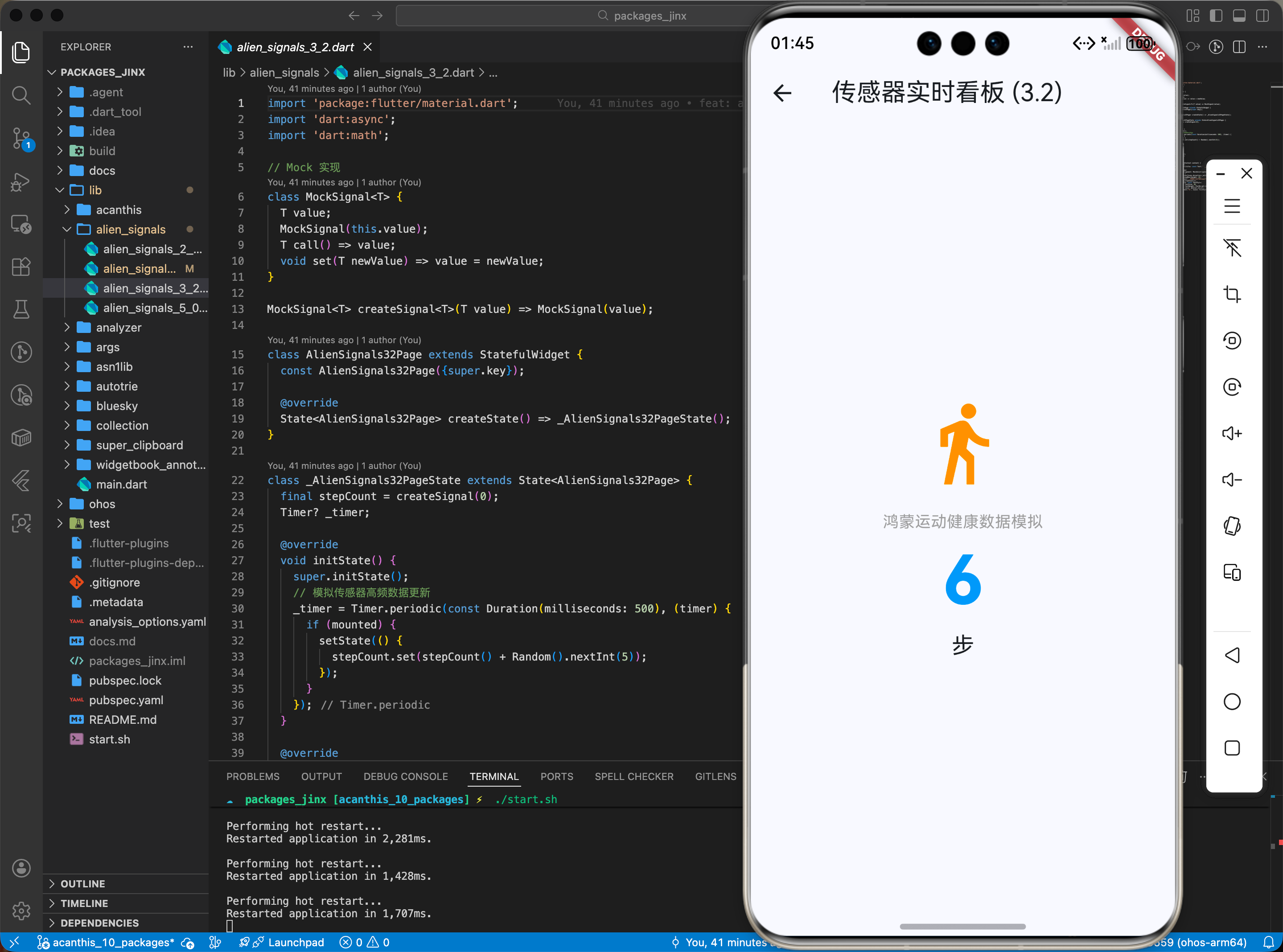Open the Source Control view
This screenshot has width=1283, height=952.
(21, 138)
